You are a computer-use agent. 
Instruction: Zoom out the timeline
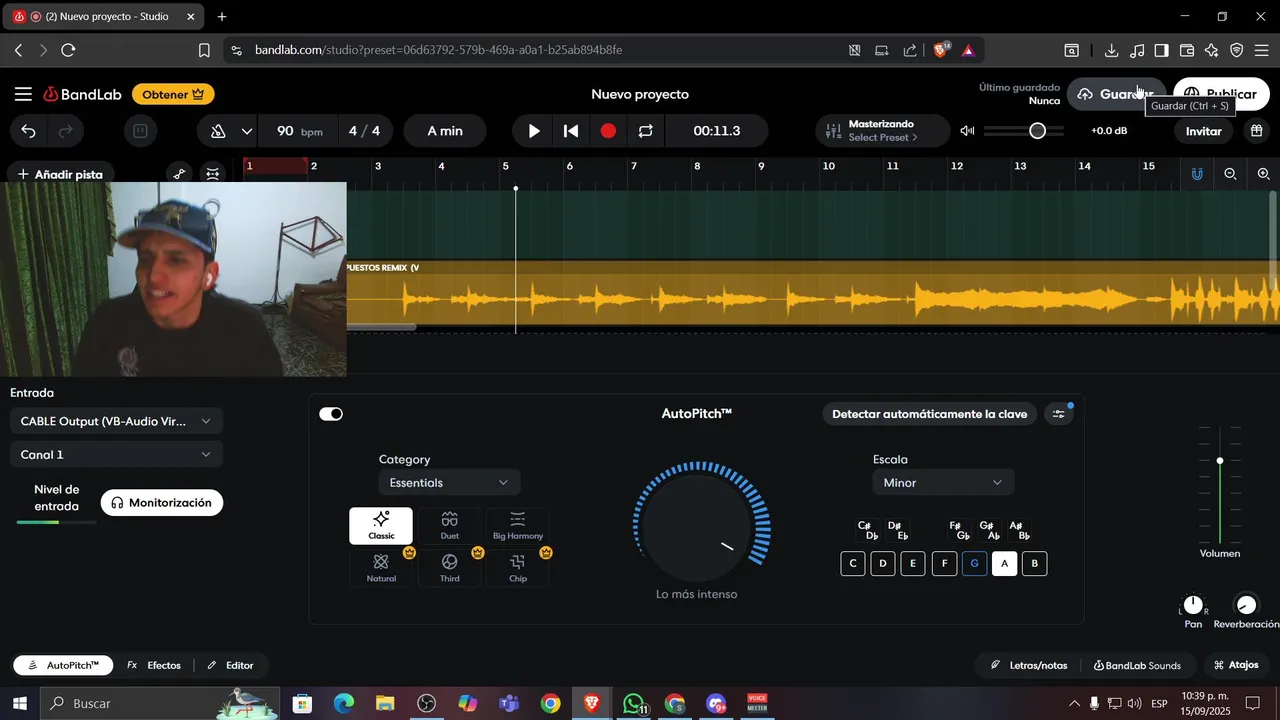(x=1231, y=174)
